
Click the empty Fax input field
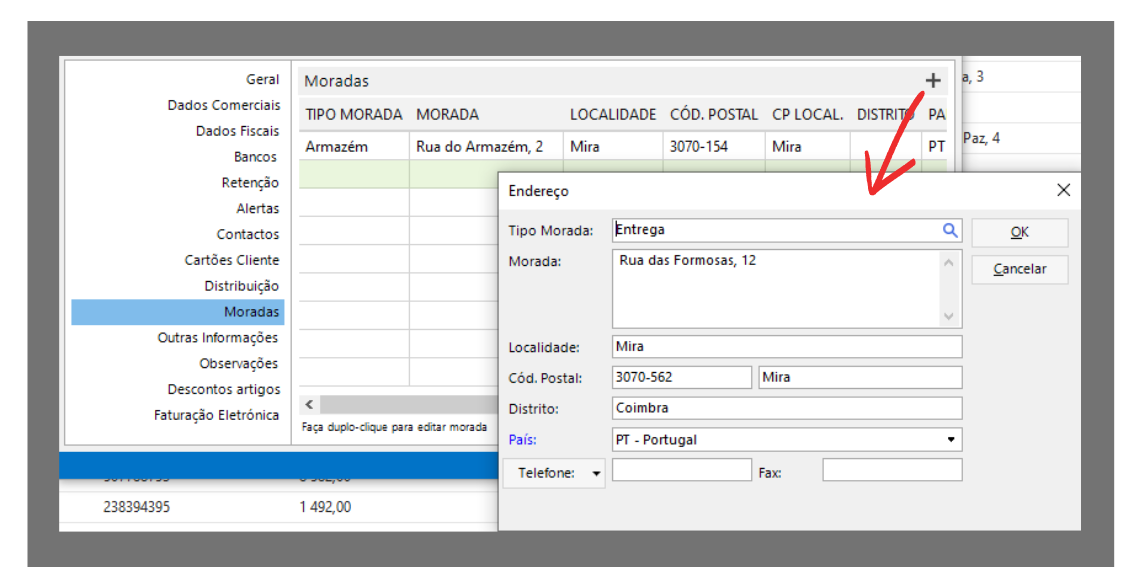891,470
